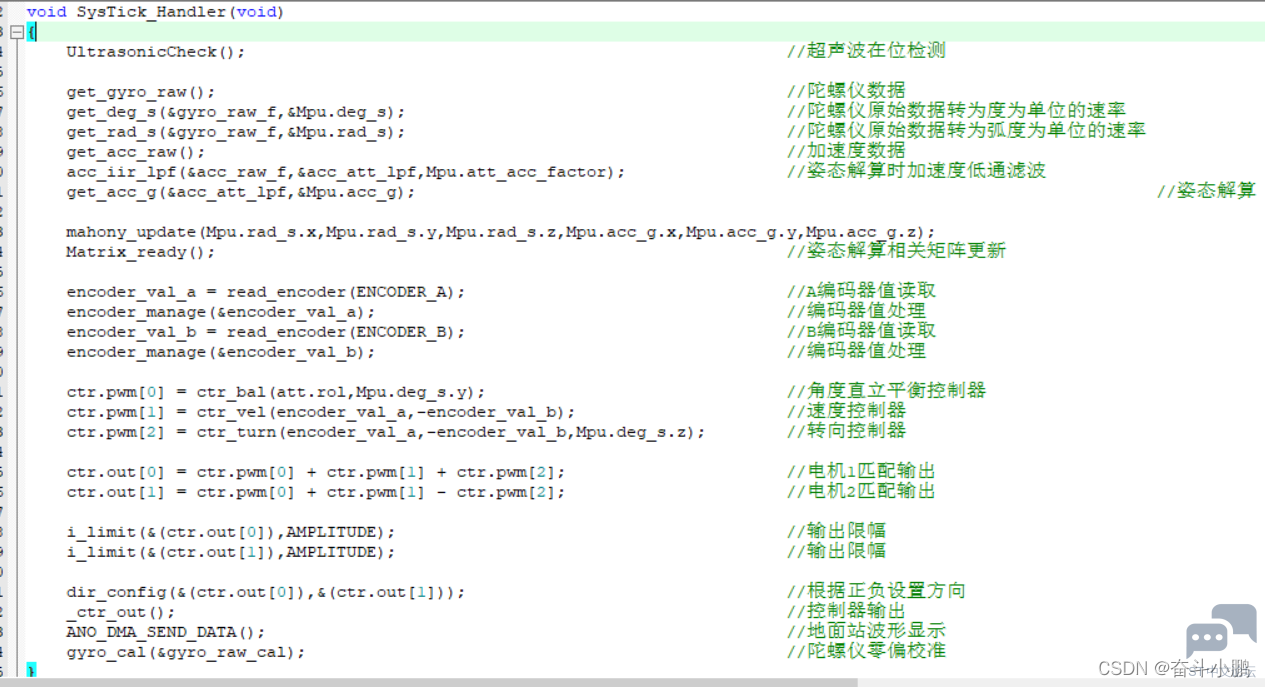Click the '//速度控制器' comment
The image size is (1265, 687).
pos(846,411)
